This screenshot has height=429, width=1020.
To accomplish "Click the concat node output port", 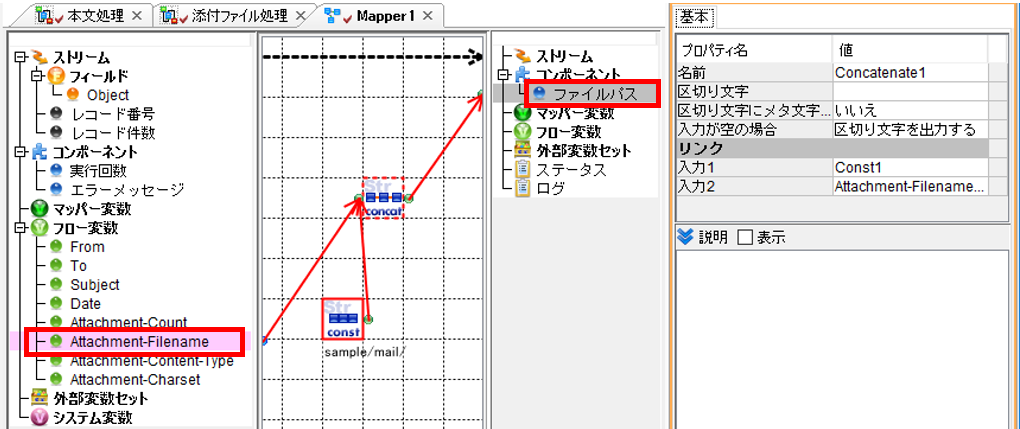I will click(x=409, y=198).
